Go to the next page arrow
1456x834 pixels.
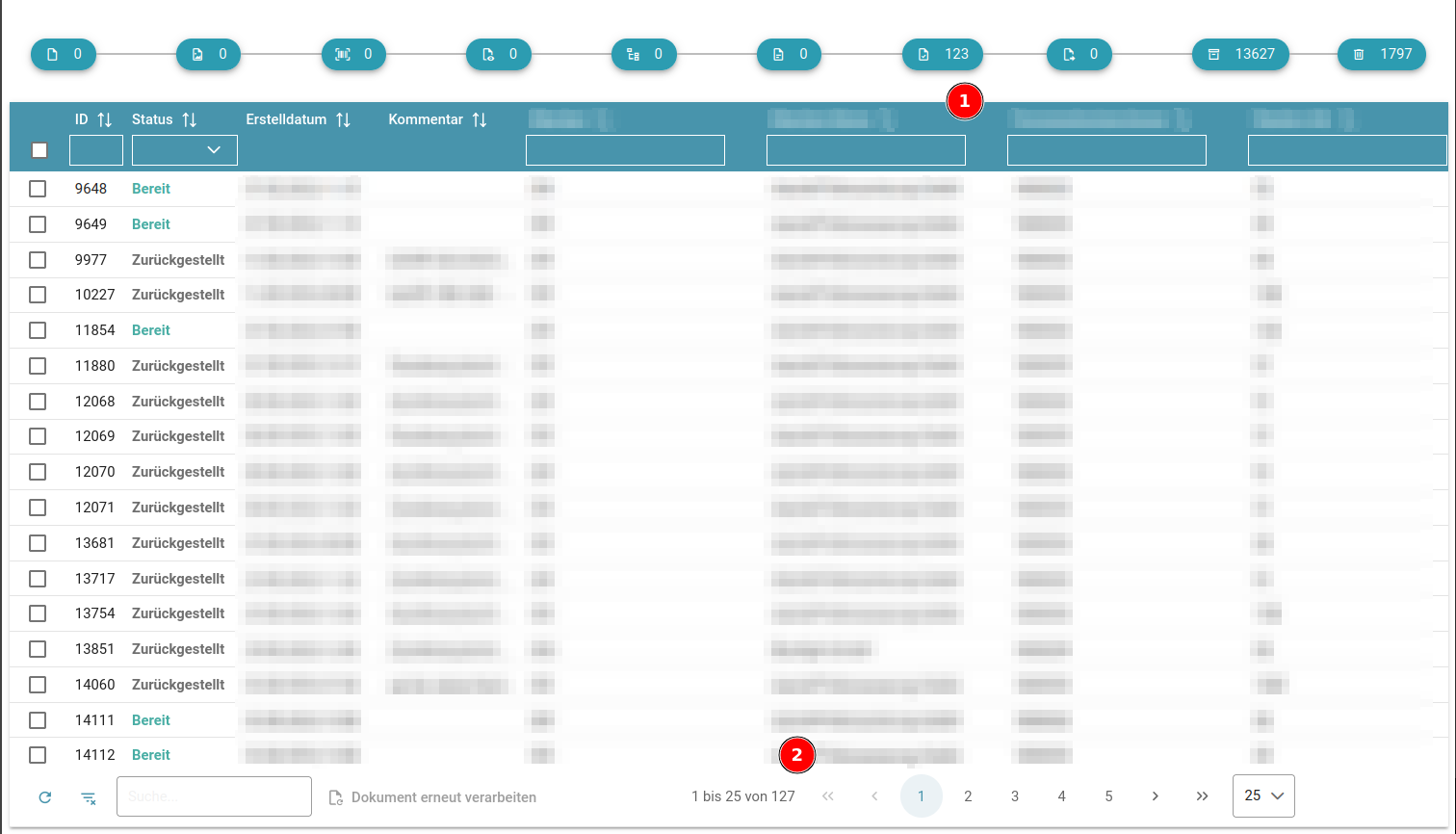(x=1155, y=796)
